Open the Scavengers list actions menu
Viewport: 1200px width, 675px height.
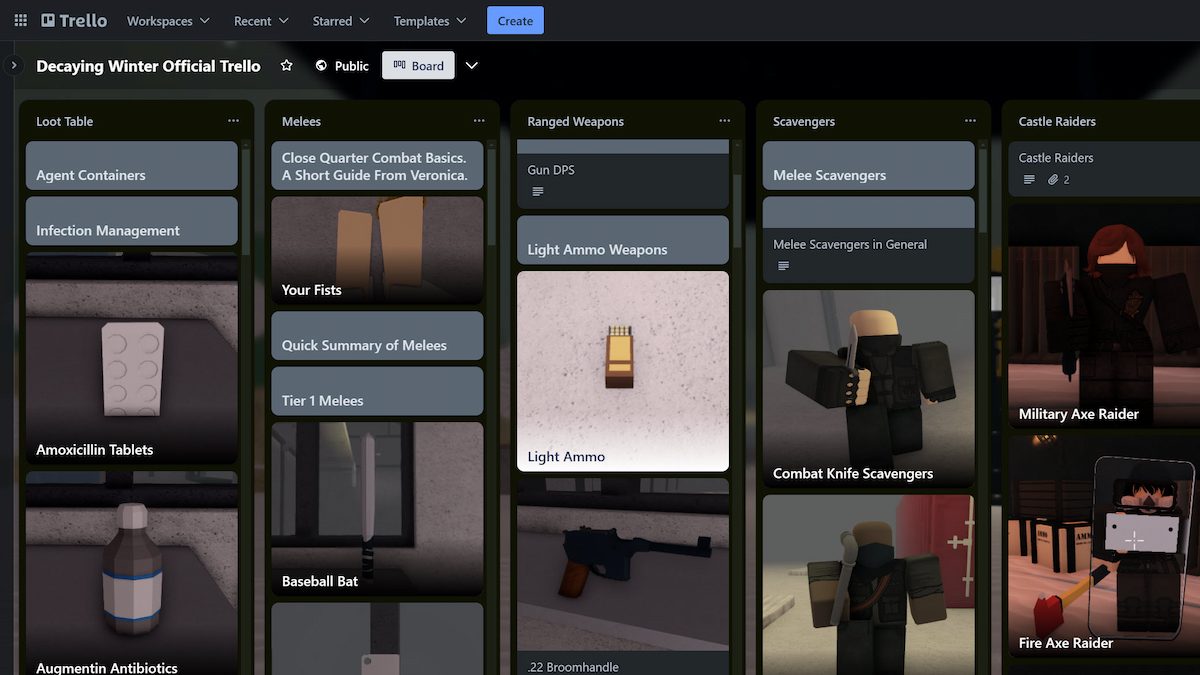[x=969, y=121]
